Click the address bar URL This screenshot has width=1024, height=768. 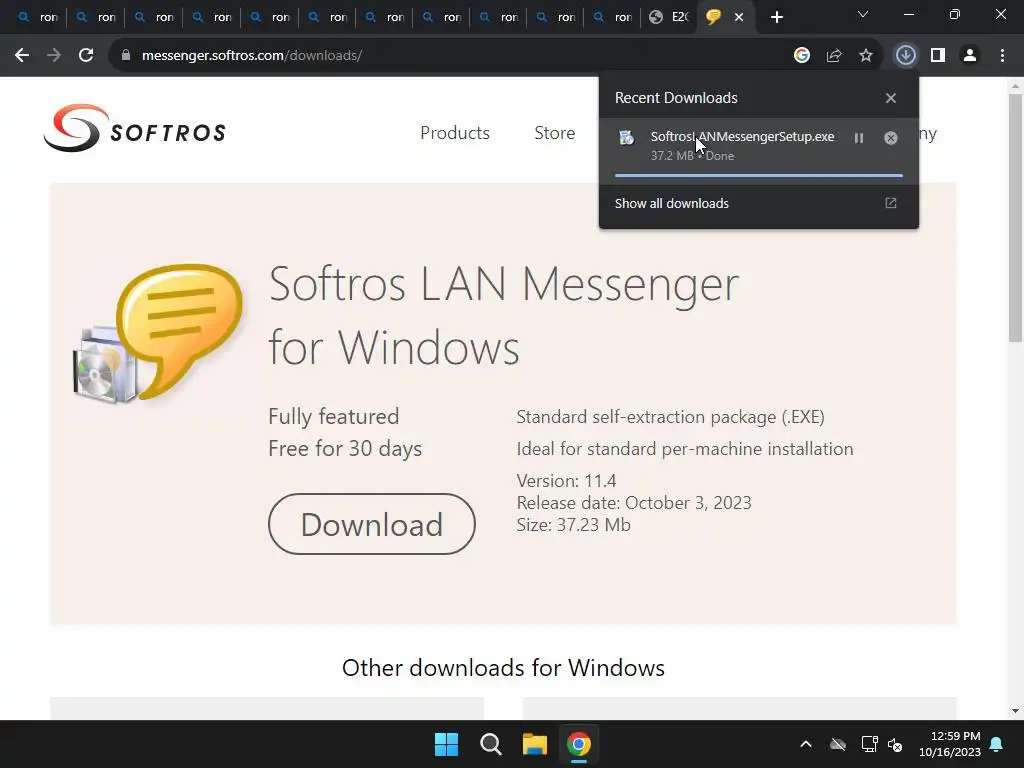252,56
